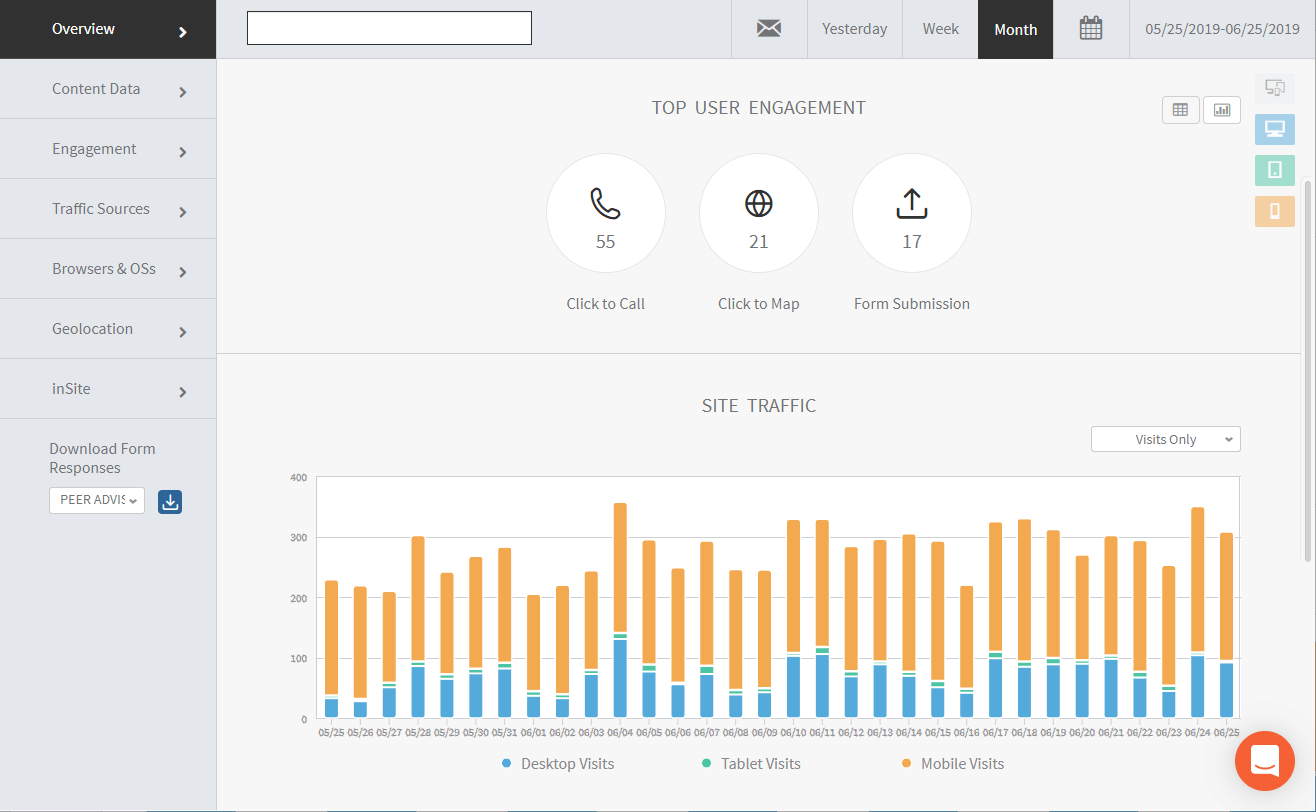Click the Click to Call engagement circle
Screen dimensions: 1316x812
[x=605, y=212]
